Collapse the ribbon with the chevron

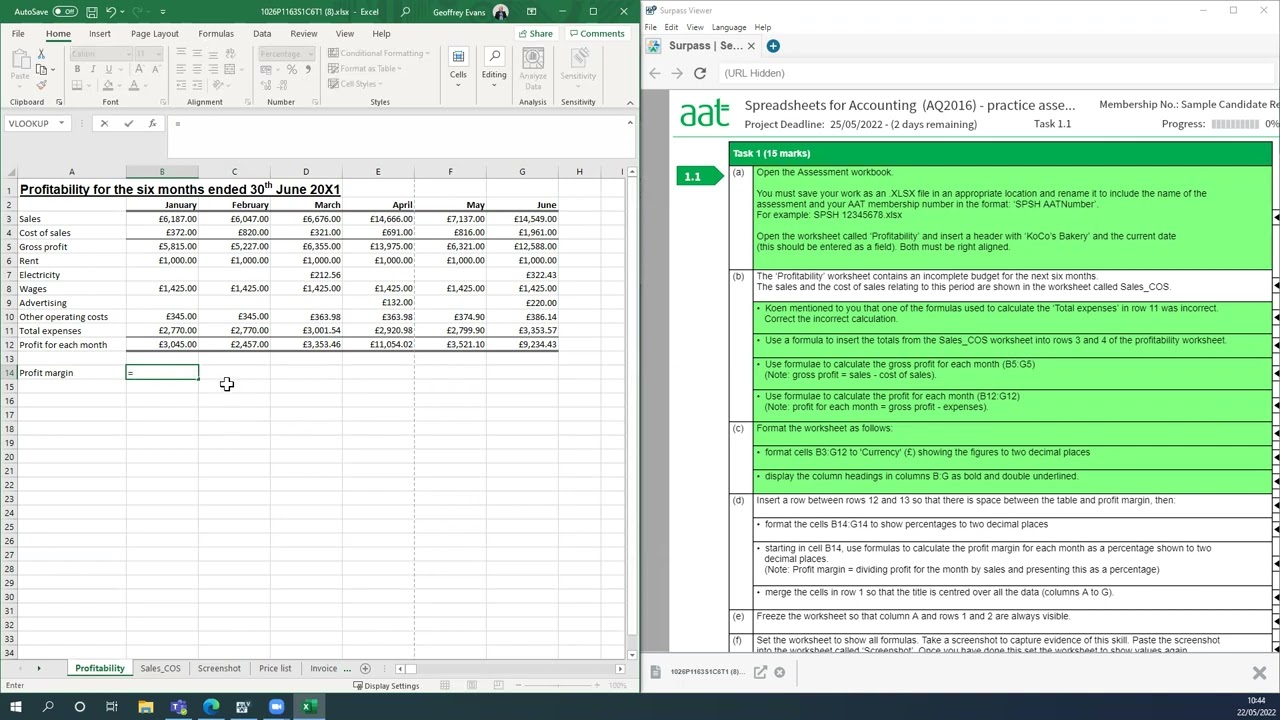coord(630,102)
